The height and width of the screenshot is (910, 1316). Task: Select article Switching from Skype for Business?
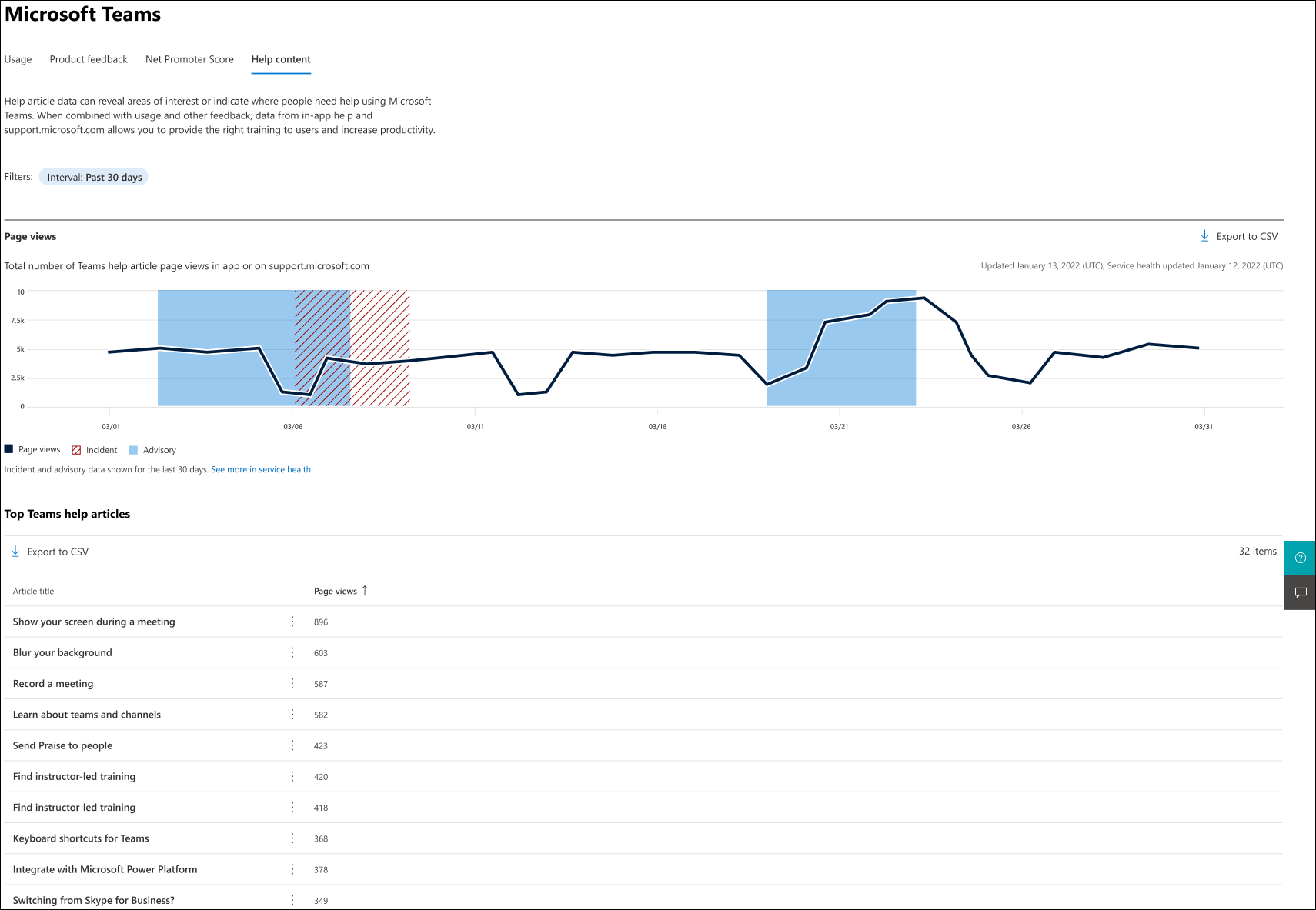click(94, 900)
